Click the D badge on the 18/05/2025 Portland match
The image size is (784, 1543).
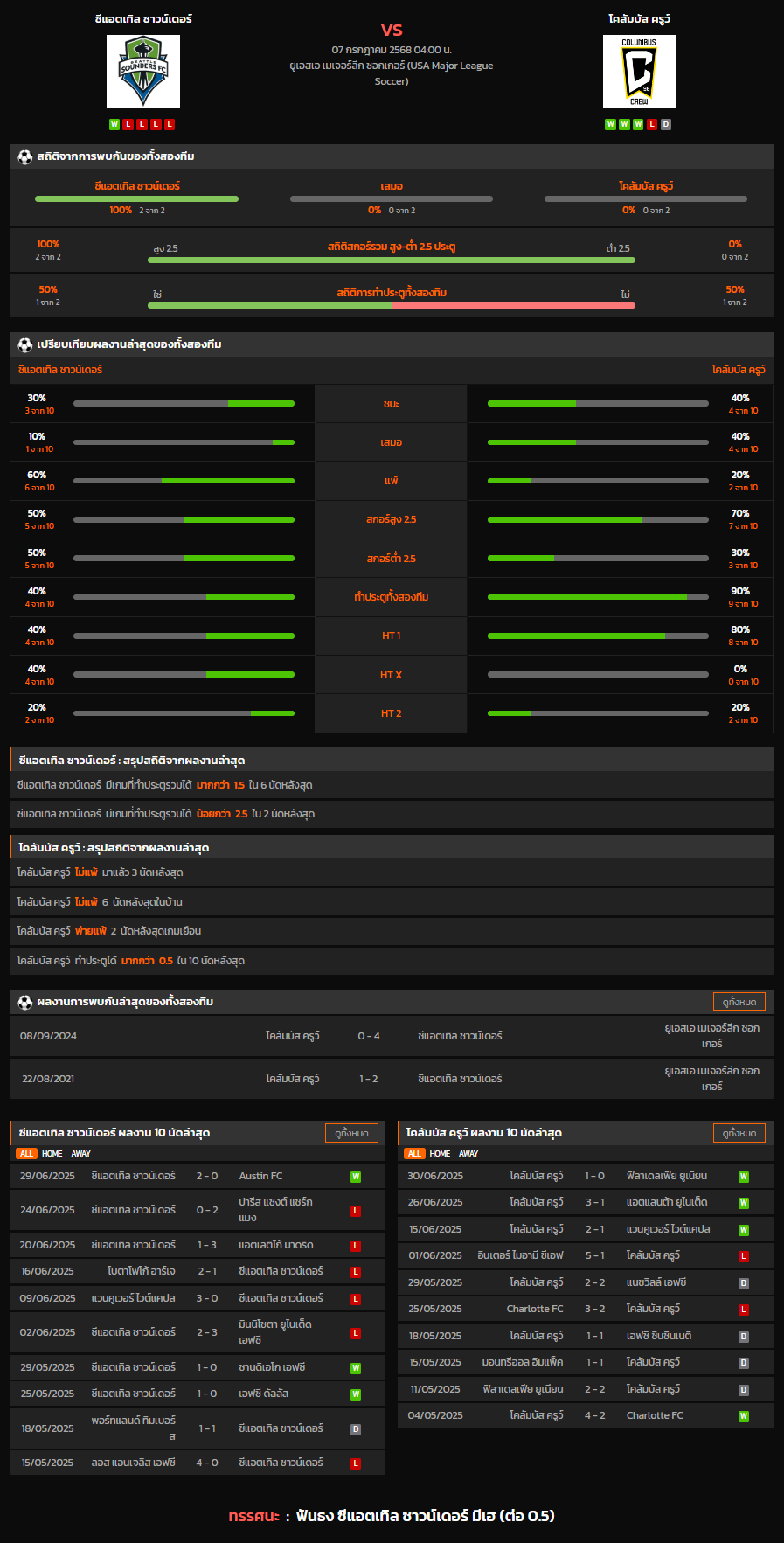click(x=356, y=1429)
